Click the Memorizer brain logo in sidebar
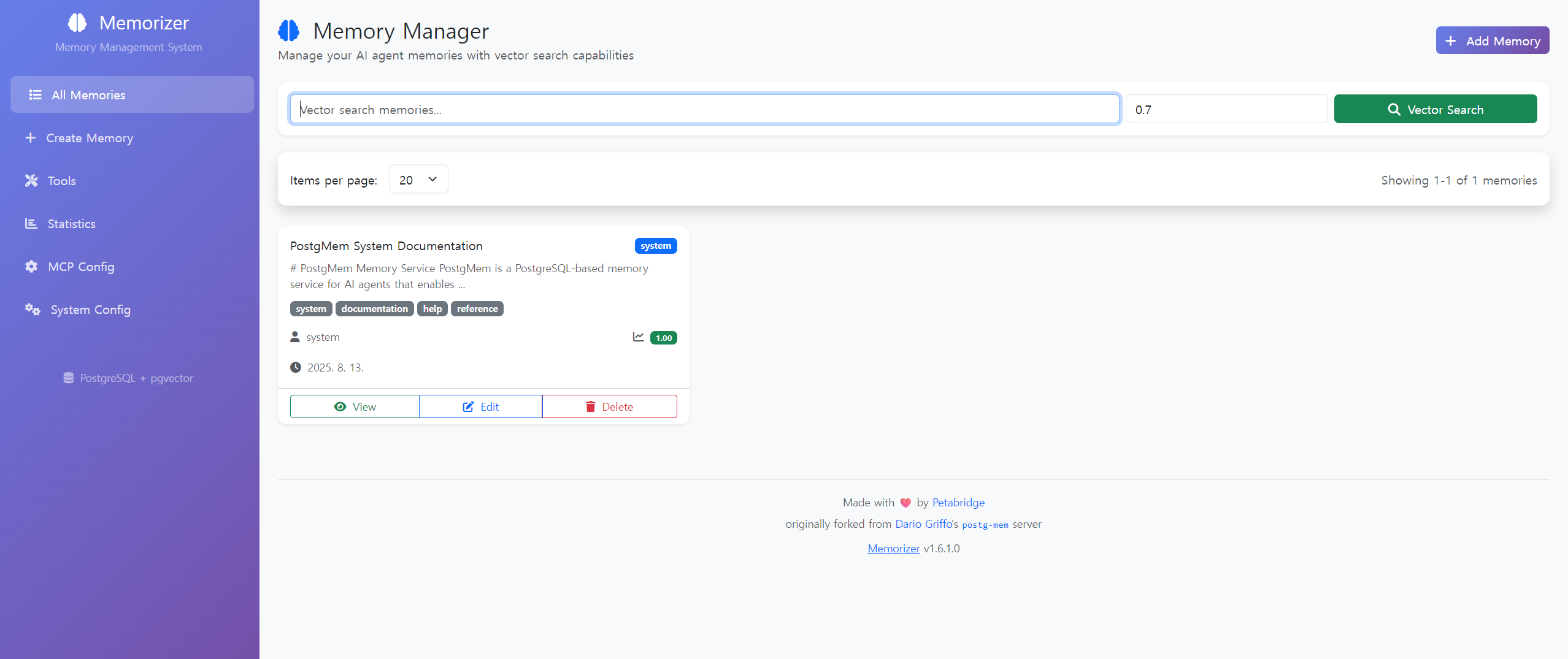1568x659 pixels. (x=77, y=23)
